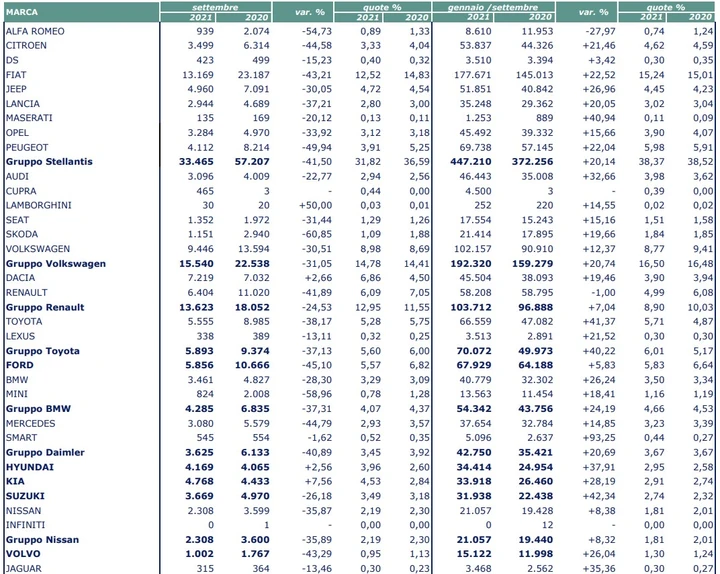The width and height of the screenshot is (720, 574).
Task: Click the VOLKSWAGEN brand name
Action: (38, 249)
